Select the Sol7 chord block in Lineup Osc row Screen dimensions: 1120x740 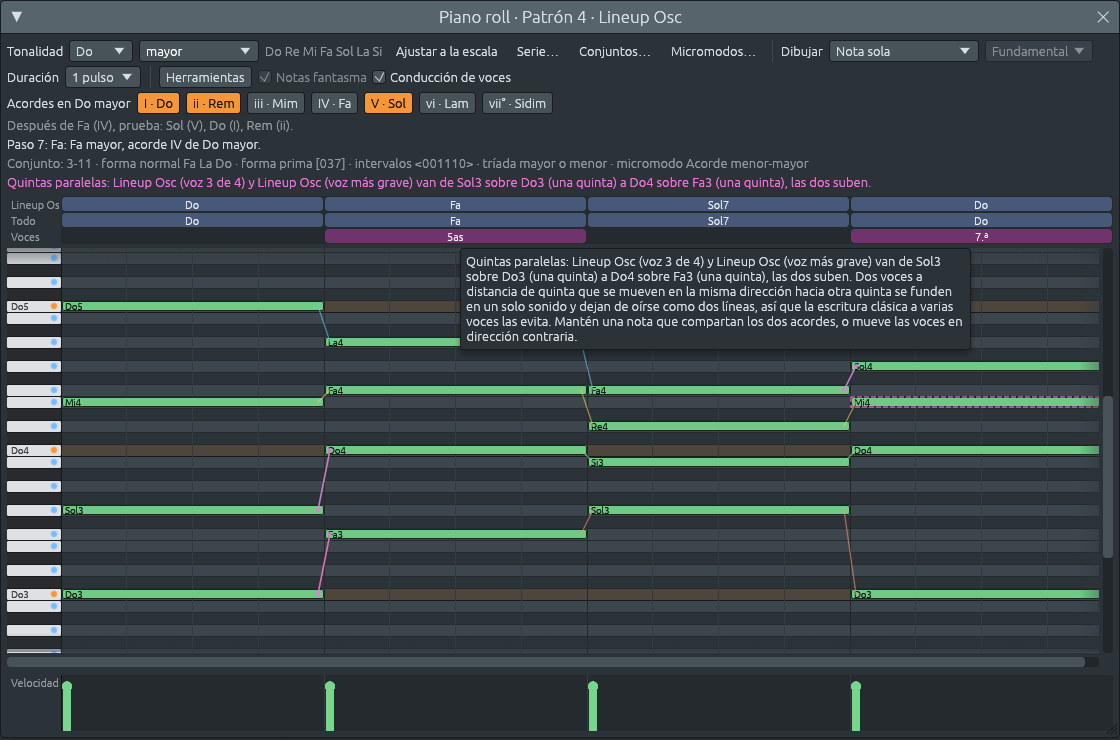click(718, 205)
